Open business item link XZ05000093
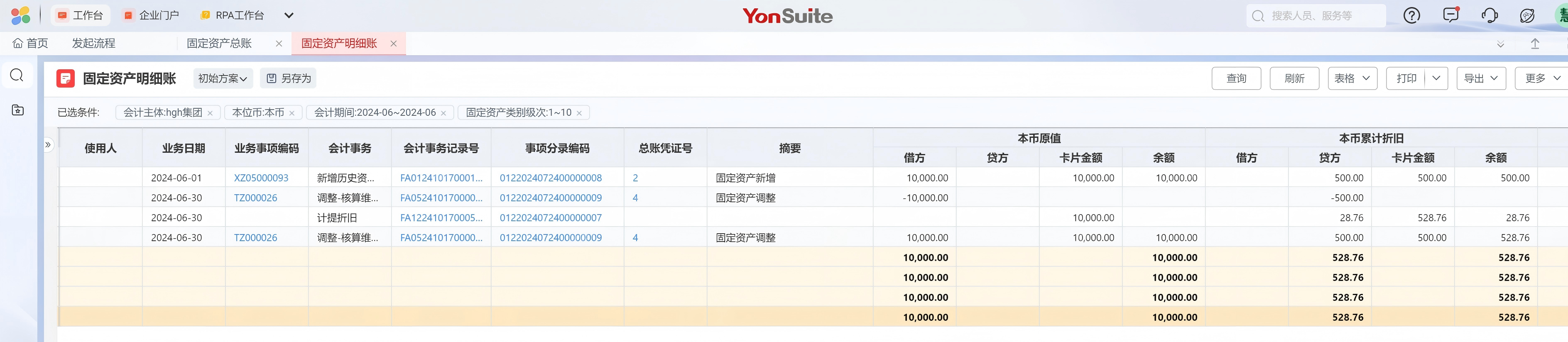This screenshot has height=342, width=1568. 261,178
